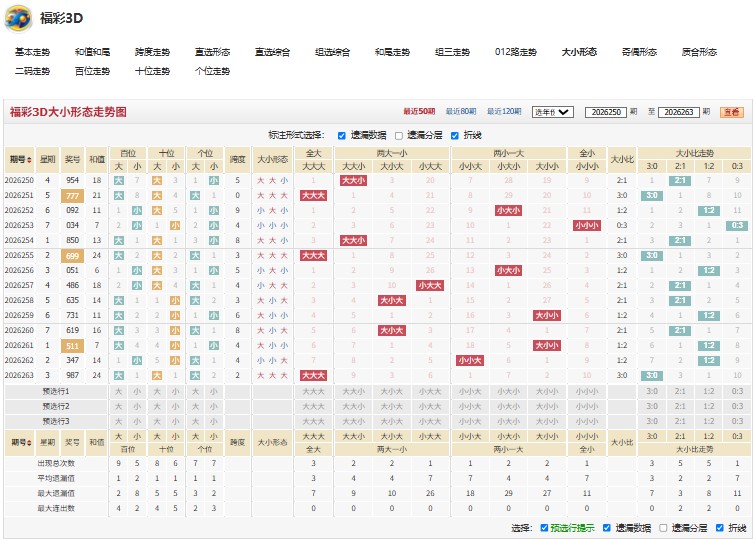Viewport: 755px width, 539px height.
Task: Go to 012路走势 chart
Action: (x=516, y=52)
